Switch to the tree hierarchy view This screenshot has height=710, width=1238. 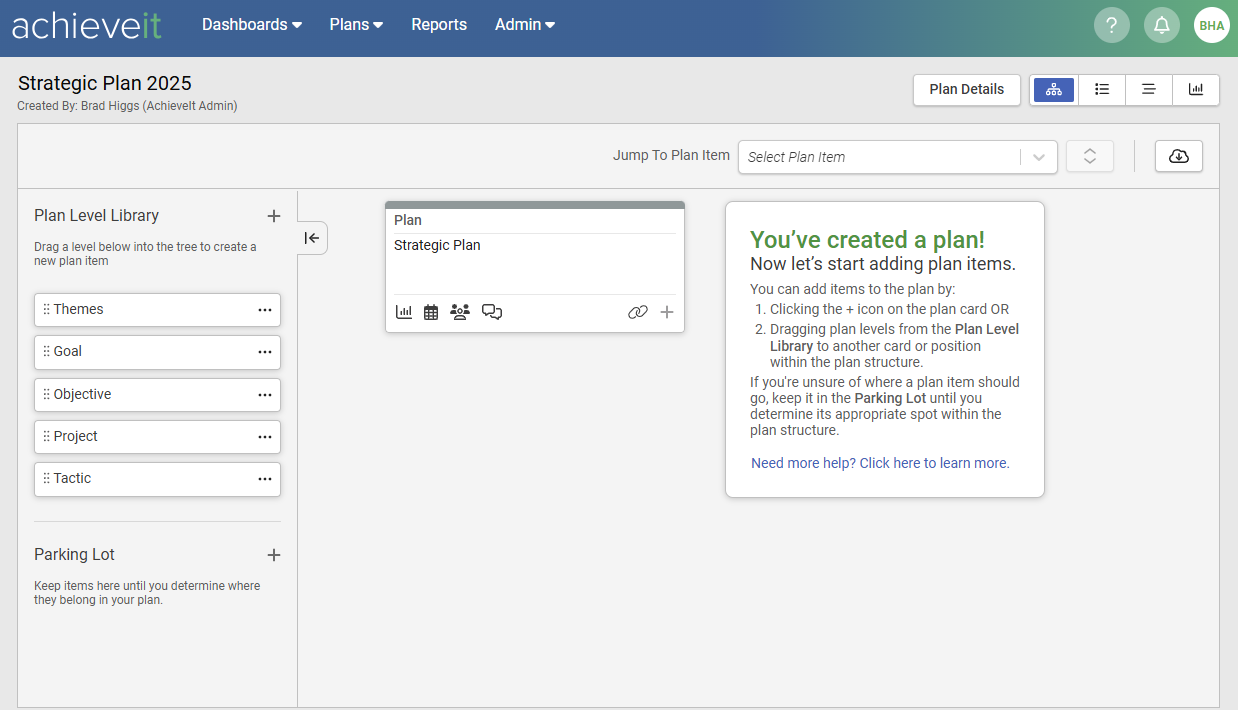(1054, 89)
